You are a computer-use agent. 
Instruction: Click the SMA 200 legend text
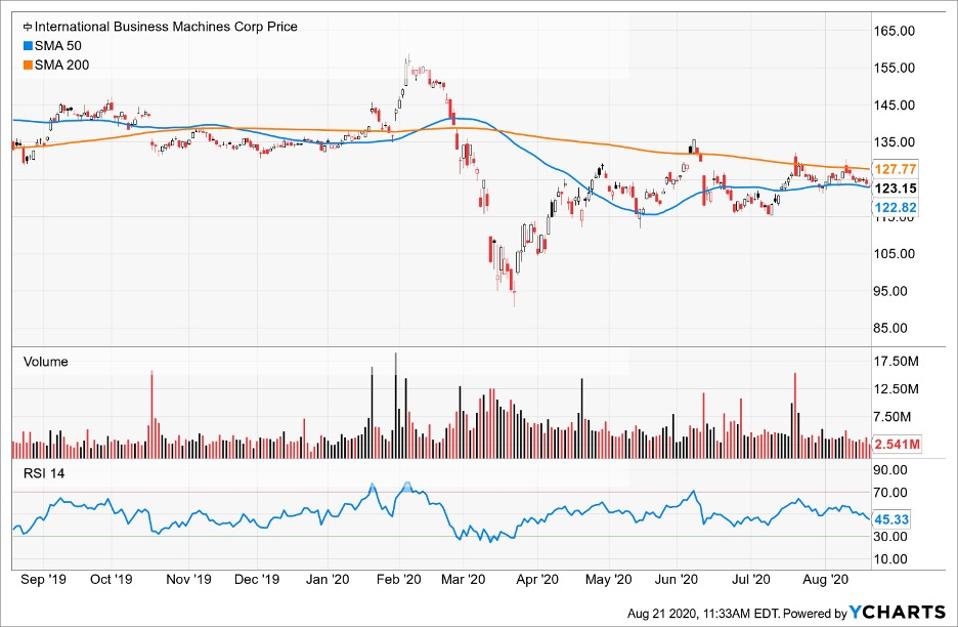point(62,65)
